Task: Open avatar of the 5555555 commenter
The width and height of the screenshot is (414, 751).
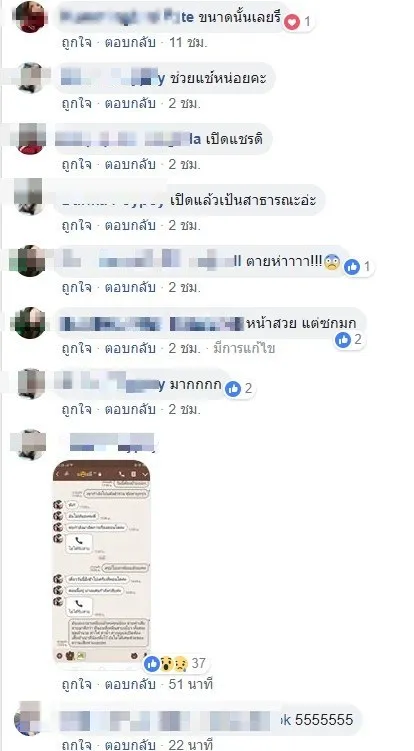Action: [x=29, y=718]
